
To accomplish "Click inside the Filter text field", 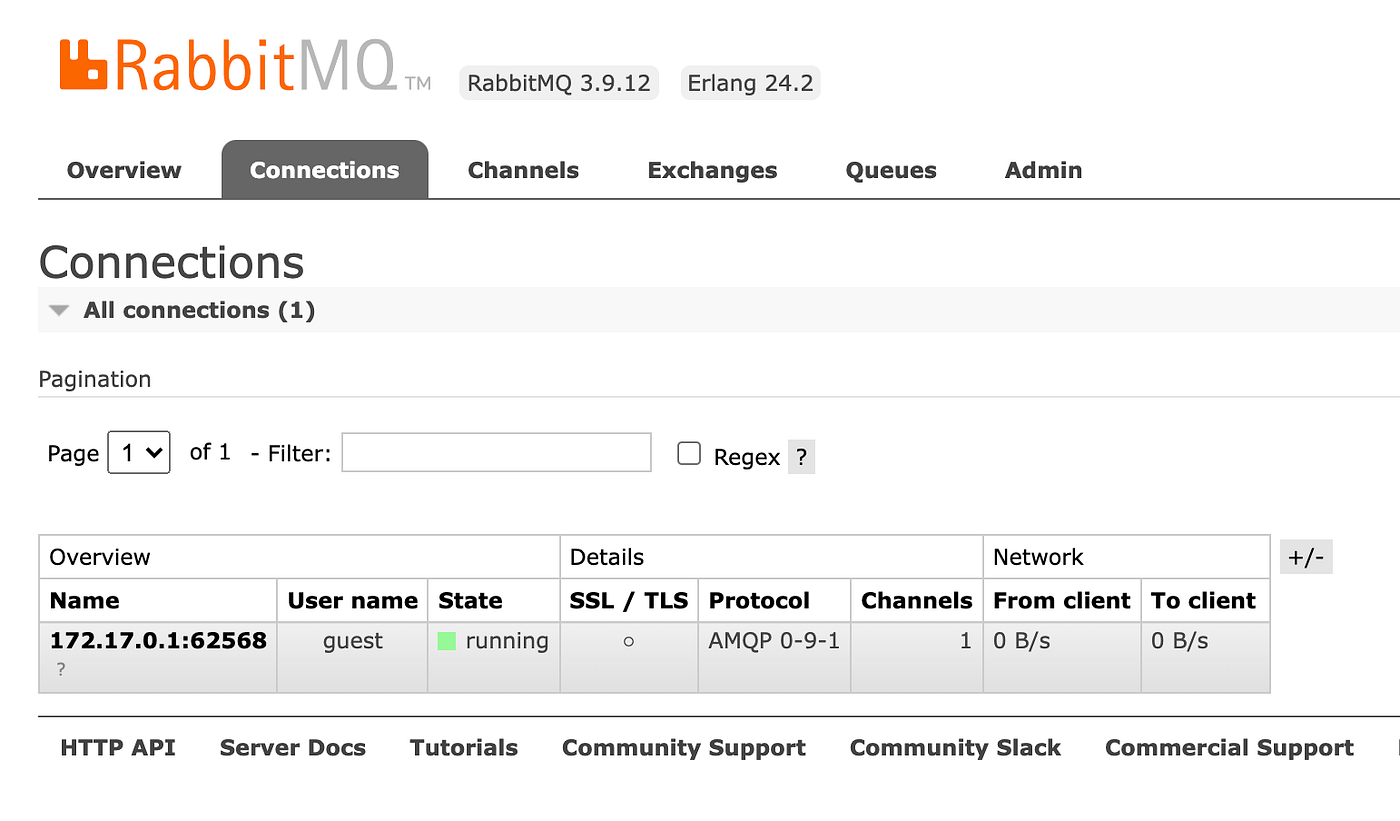I will [x=496, y=452].
